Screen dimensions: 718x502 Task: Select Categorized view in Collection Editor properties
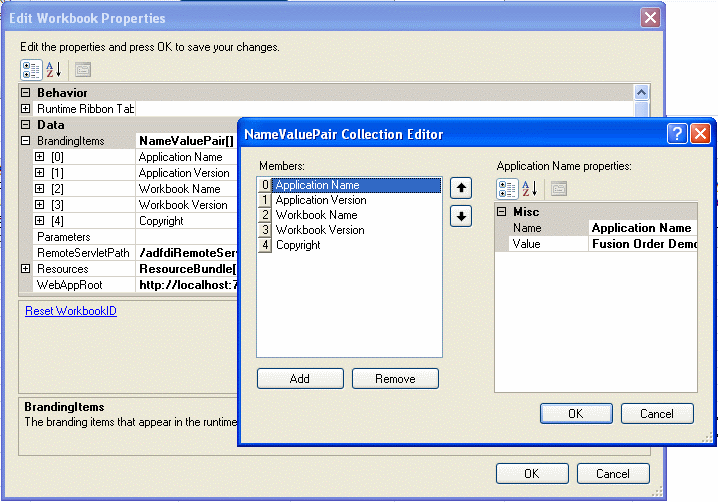click(x=507, y=189)
